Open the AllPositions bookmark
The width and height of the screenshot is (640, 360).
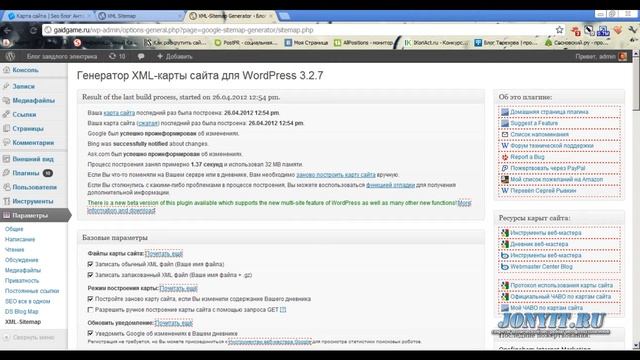point(363,42)
